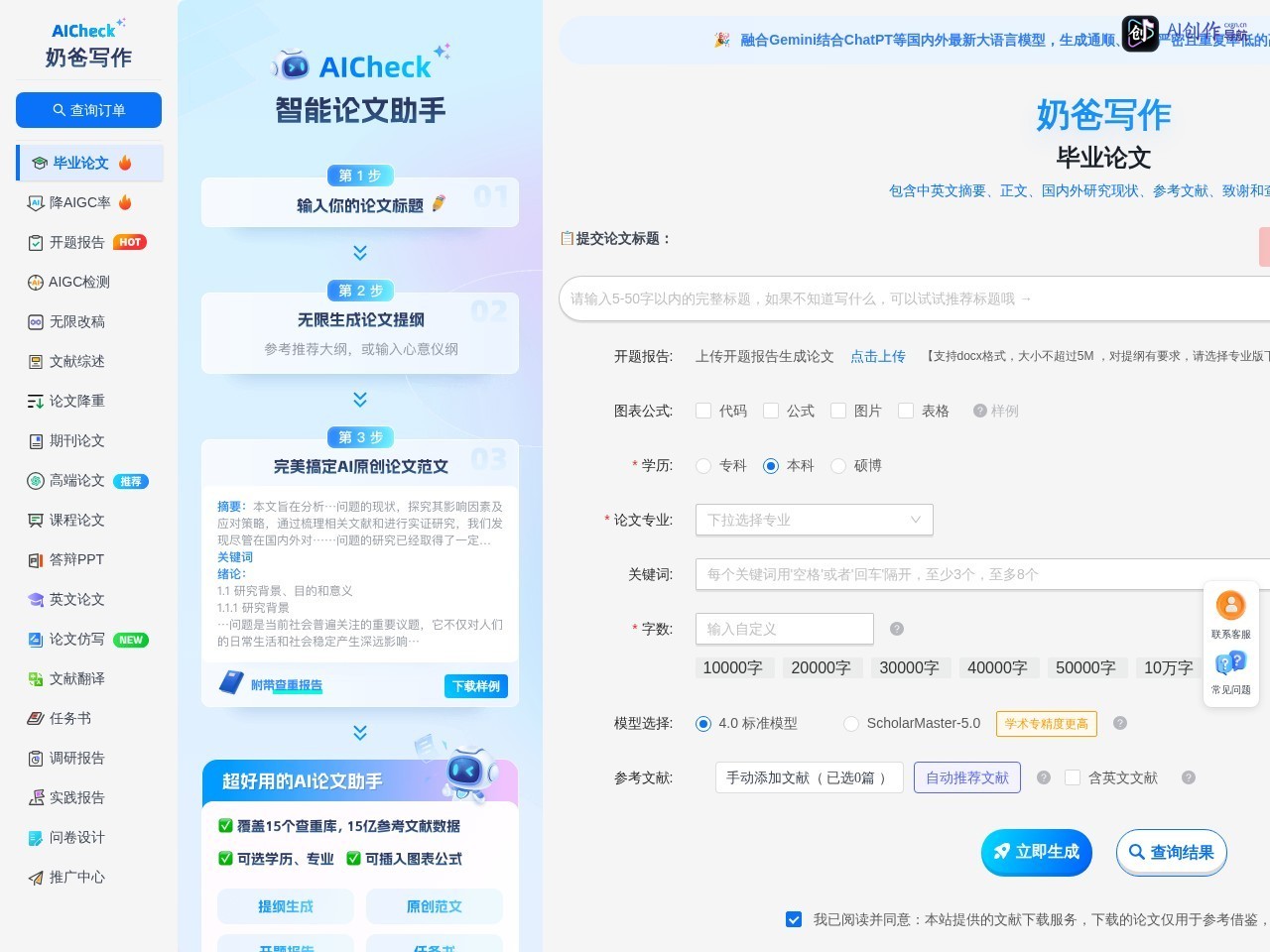Choose the ScholarMaster-5.0 model radio option

851,724
